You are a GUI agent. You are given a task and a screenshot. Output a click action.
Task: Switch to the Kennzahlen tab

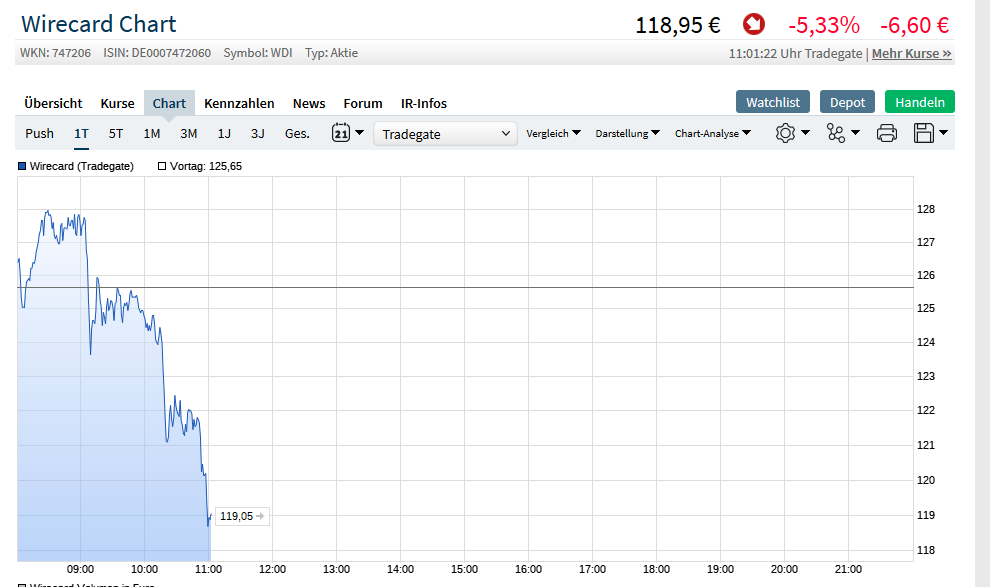click(240, 103)
